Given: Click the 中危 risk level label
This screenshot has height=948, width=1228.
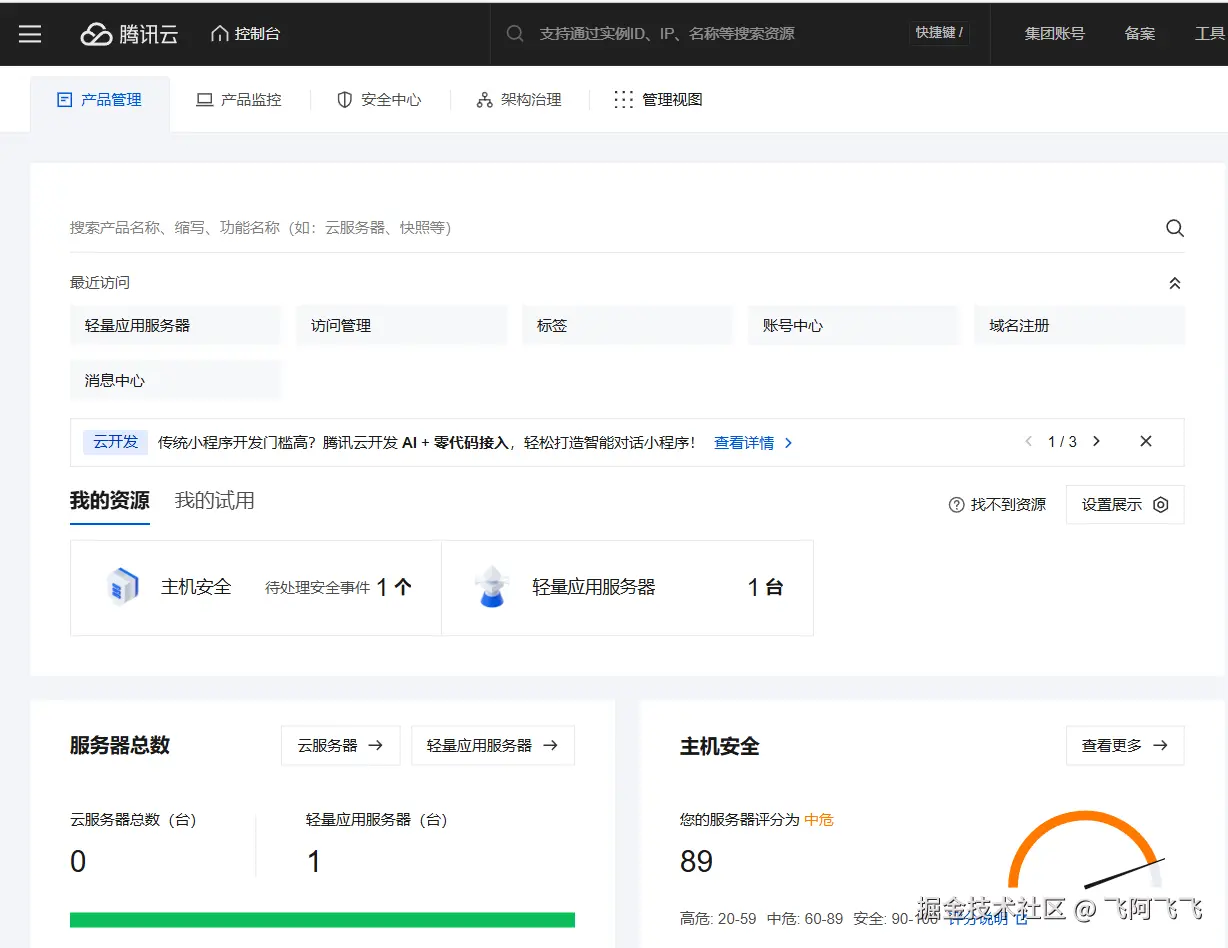Looking at the screenshot, I should 819,820.
